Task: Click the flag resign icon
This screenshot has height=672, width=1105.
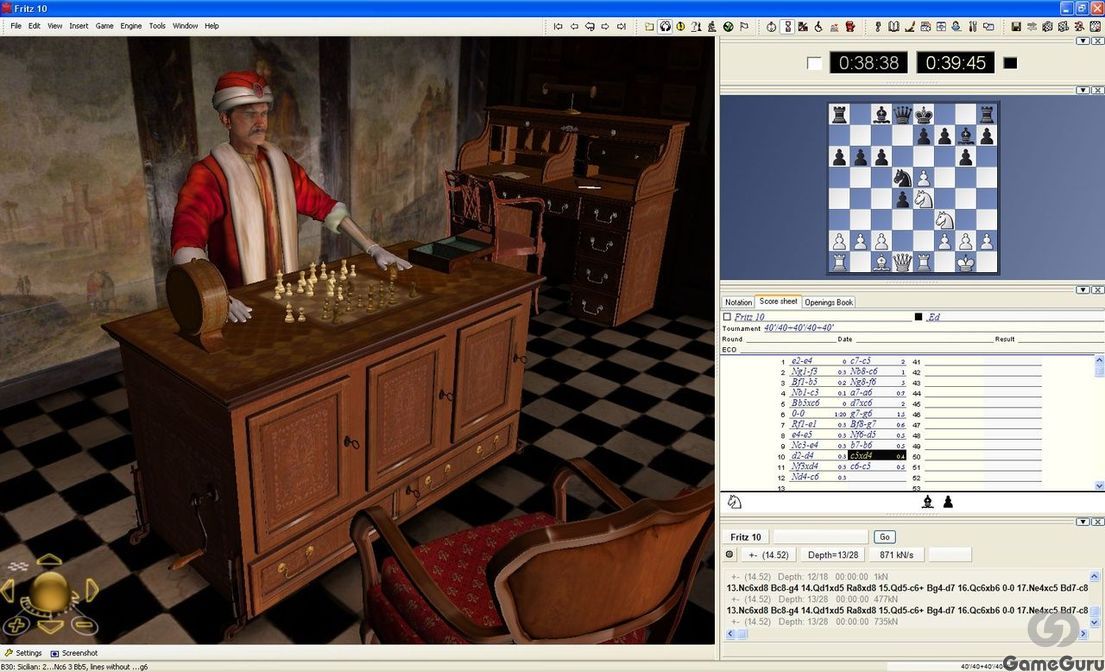Action: coord(744,27)
